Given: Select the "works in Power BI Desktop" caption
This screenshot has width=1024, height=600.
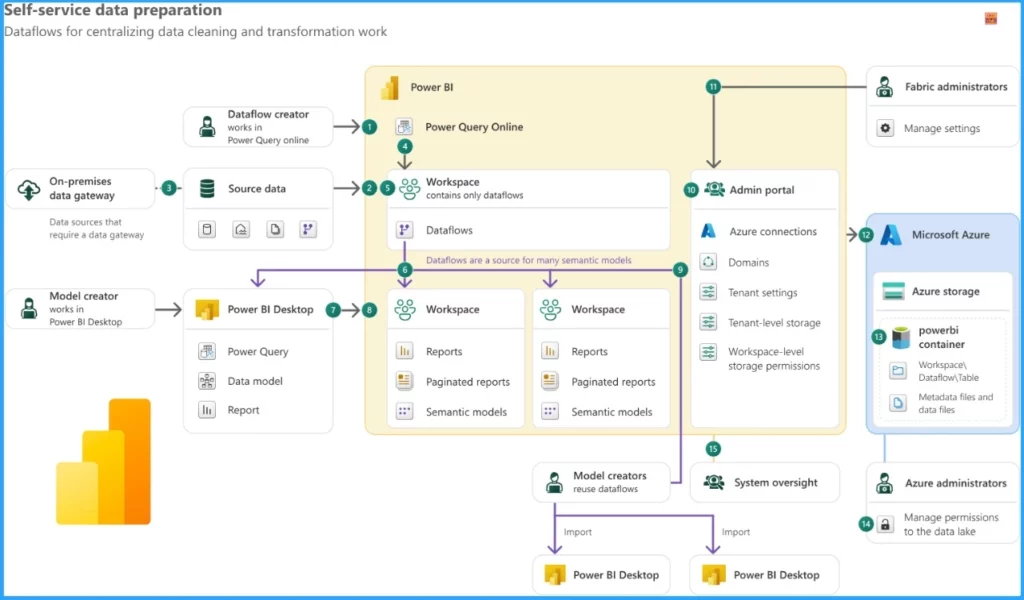Looking at the screenshot, I should [x=86, y=315].
